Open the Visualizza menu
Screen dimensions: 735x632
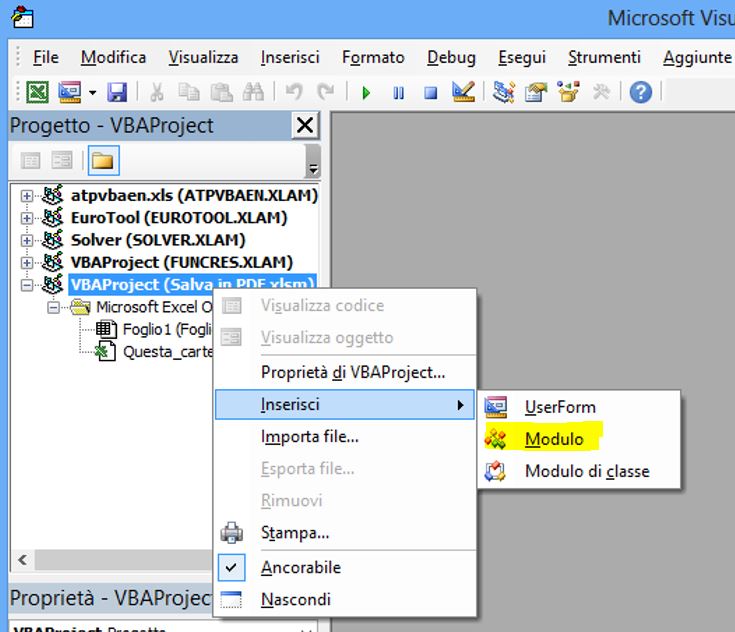pos(203,58)
